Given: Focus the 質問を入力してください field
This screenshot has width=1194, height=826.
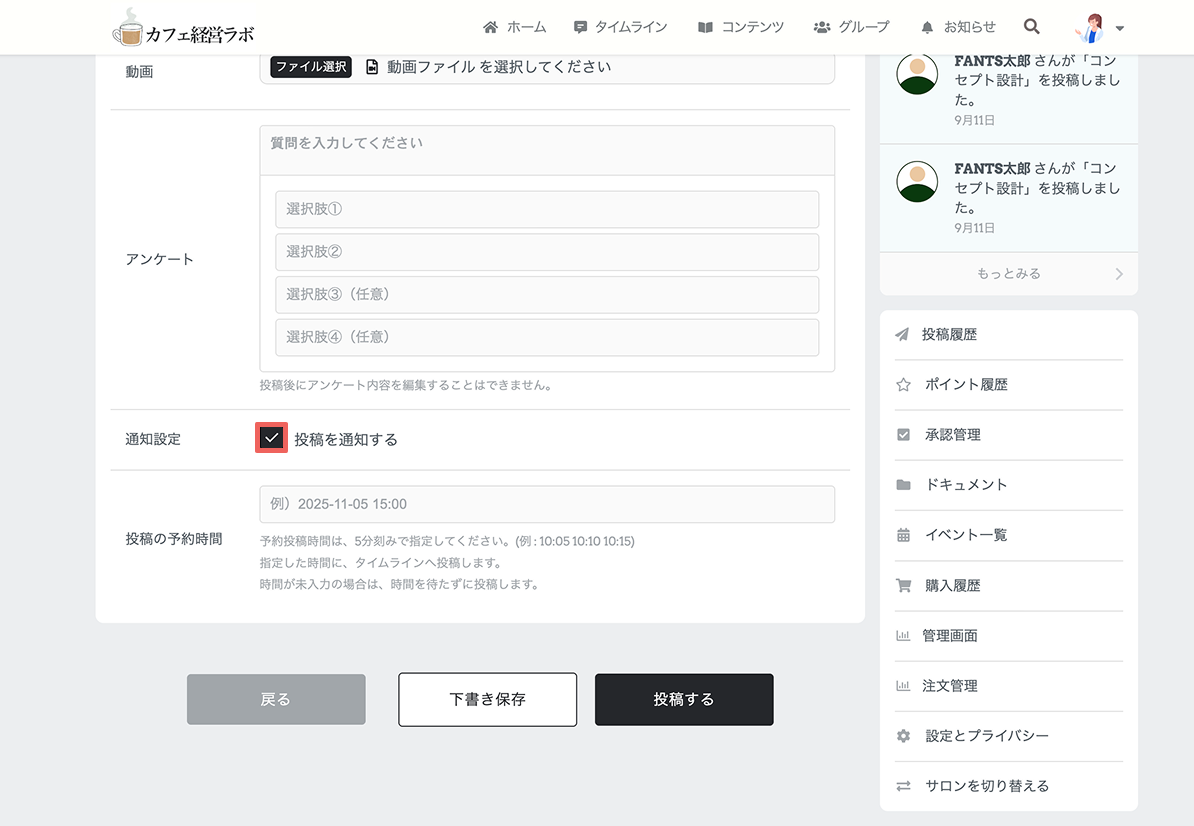Looking at the screenshot, I should (547, 151).
